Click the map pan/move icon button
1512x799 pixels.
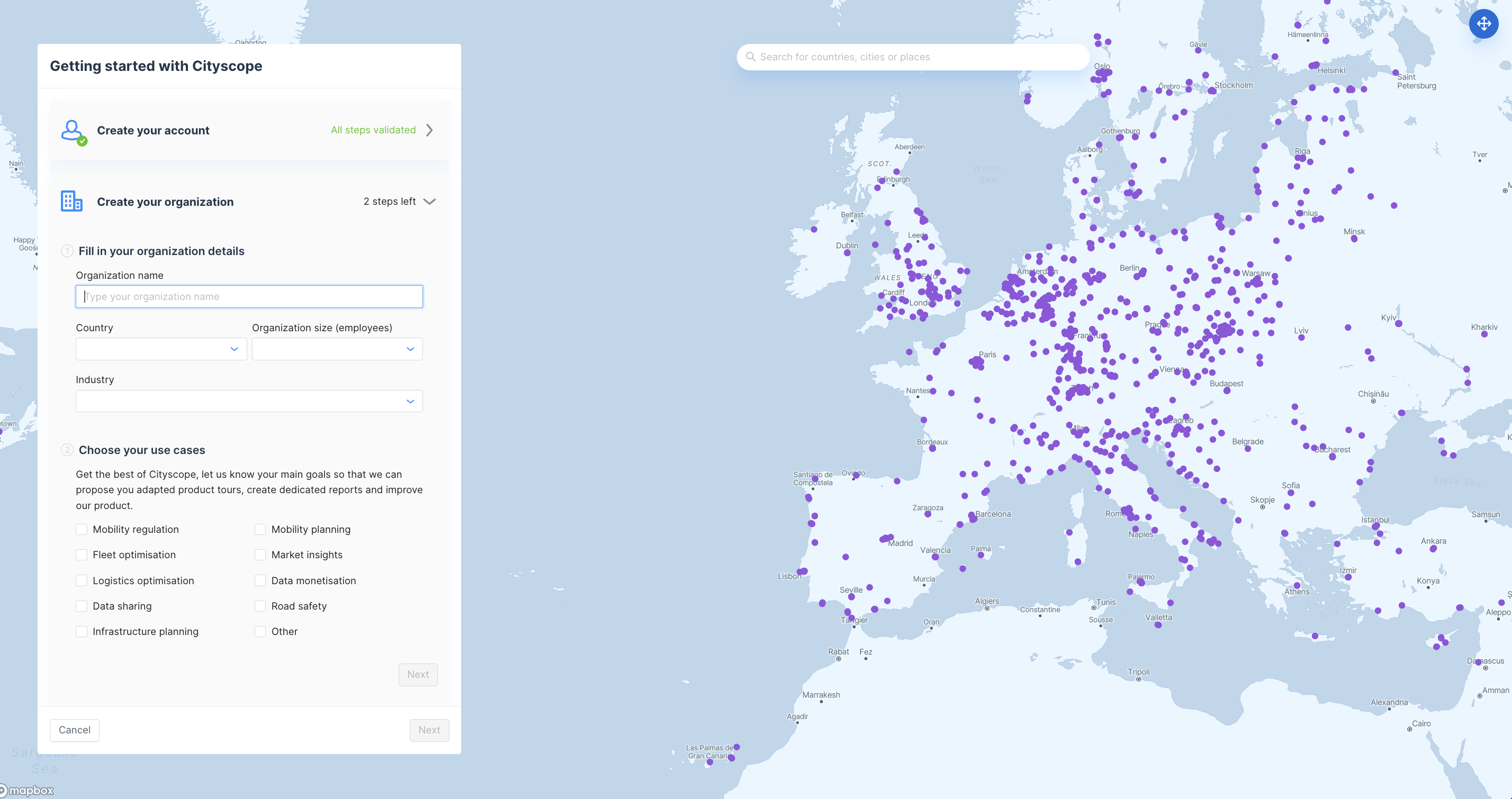click(x=1483, y=24)
